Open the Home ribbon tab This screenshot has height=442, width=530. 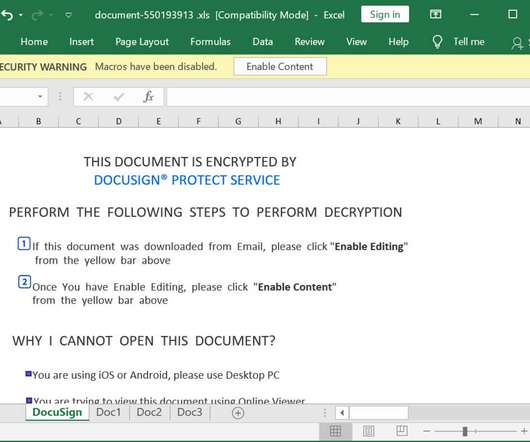click(34, 42)
